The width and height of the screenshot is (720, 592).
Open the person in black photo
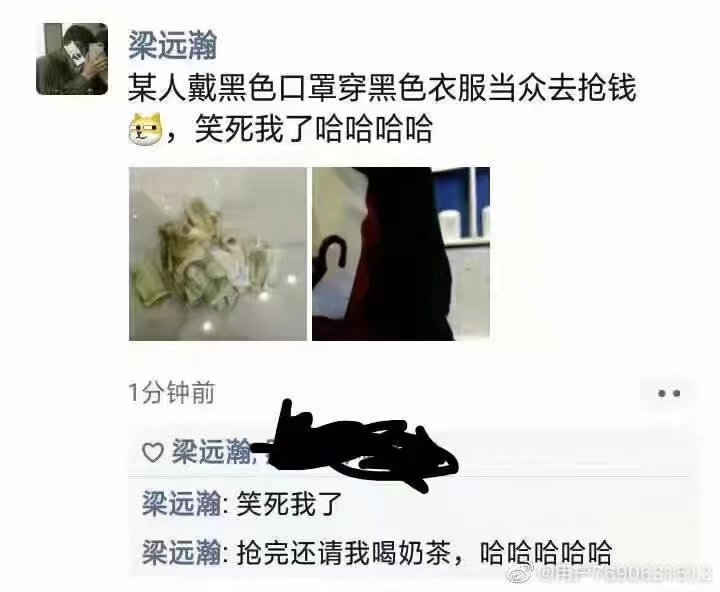coord(401,254)
